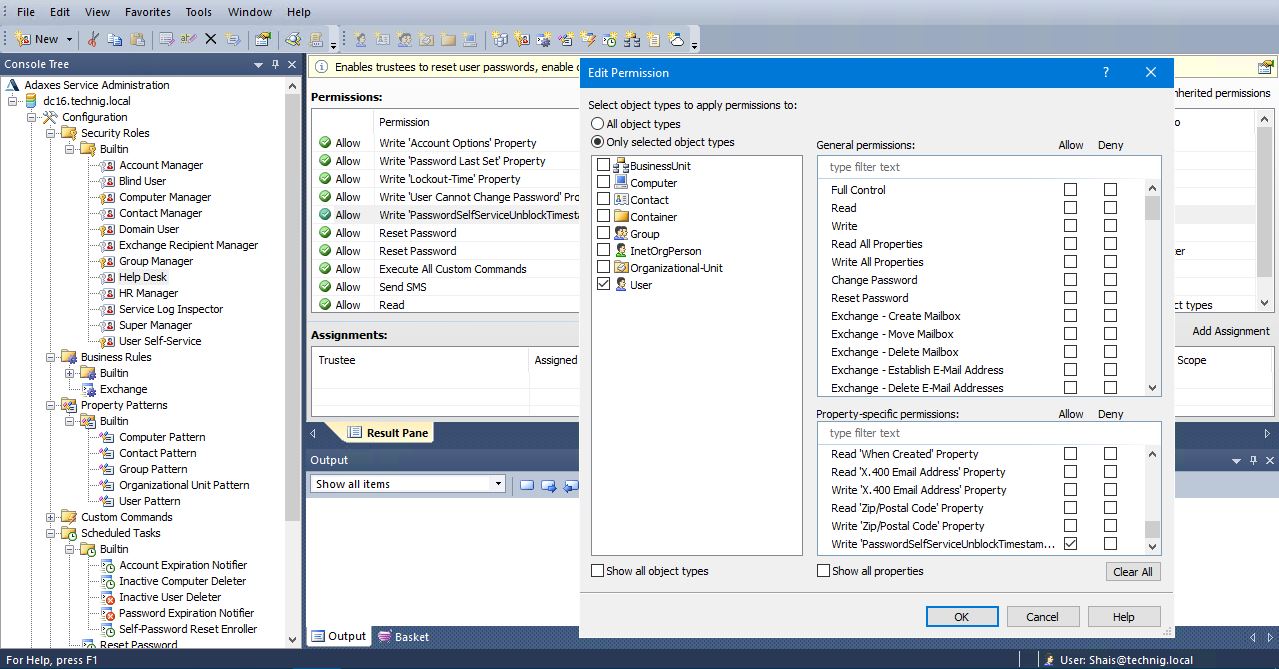Viewport: 1279px width, 669px height.
Task: Click the create user toolbar icon
Action: 359,40
